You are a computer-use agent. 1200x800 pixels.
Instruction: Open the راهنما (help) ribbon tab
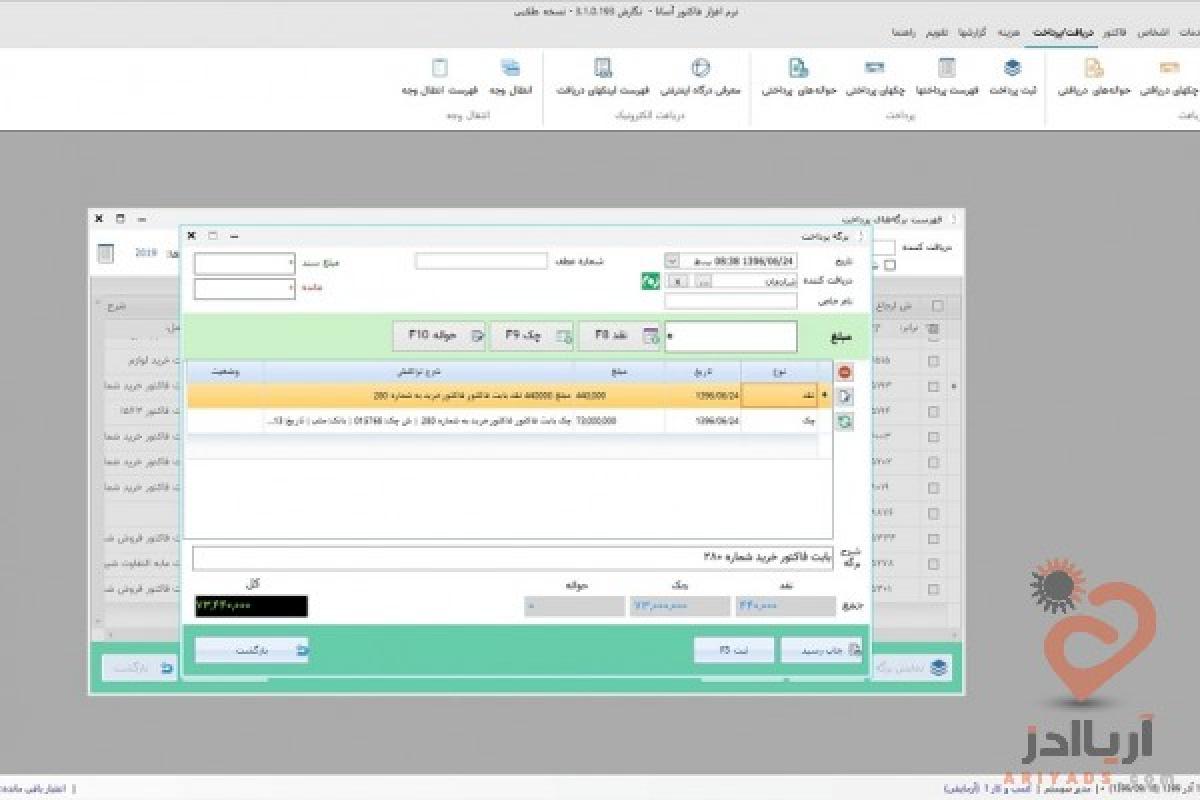(x=903, y=32)
